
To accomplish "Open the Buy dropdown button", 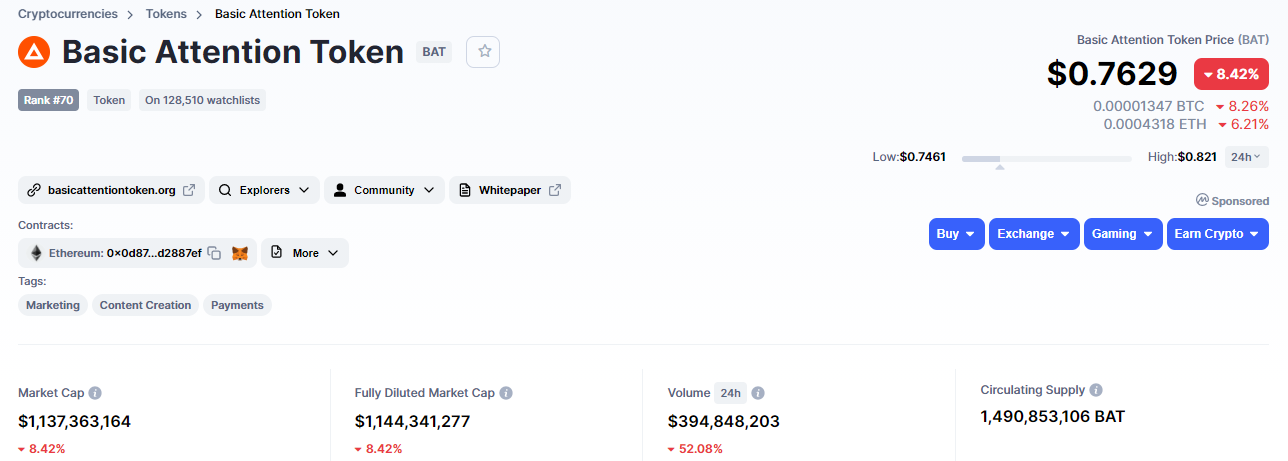I will 957,234.
